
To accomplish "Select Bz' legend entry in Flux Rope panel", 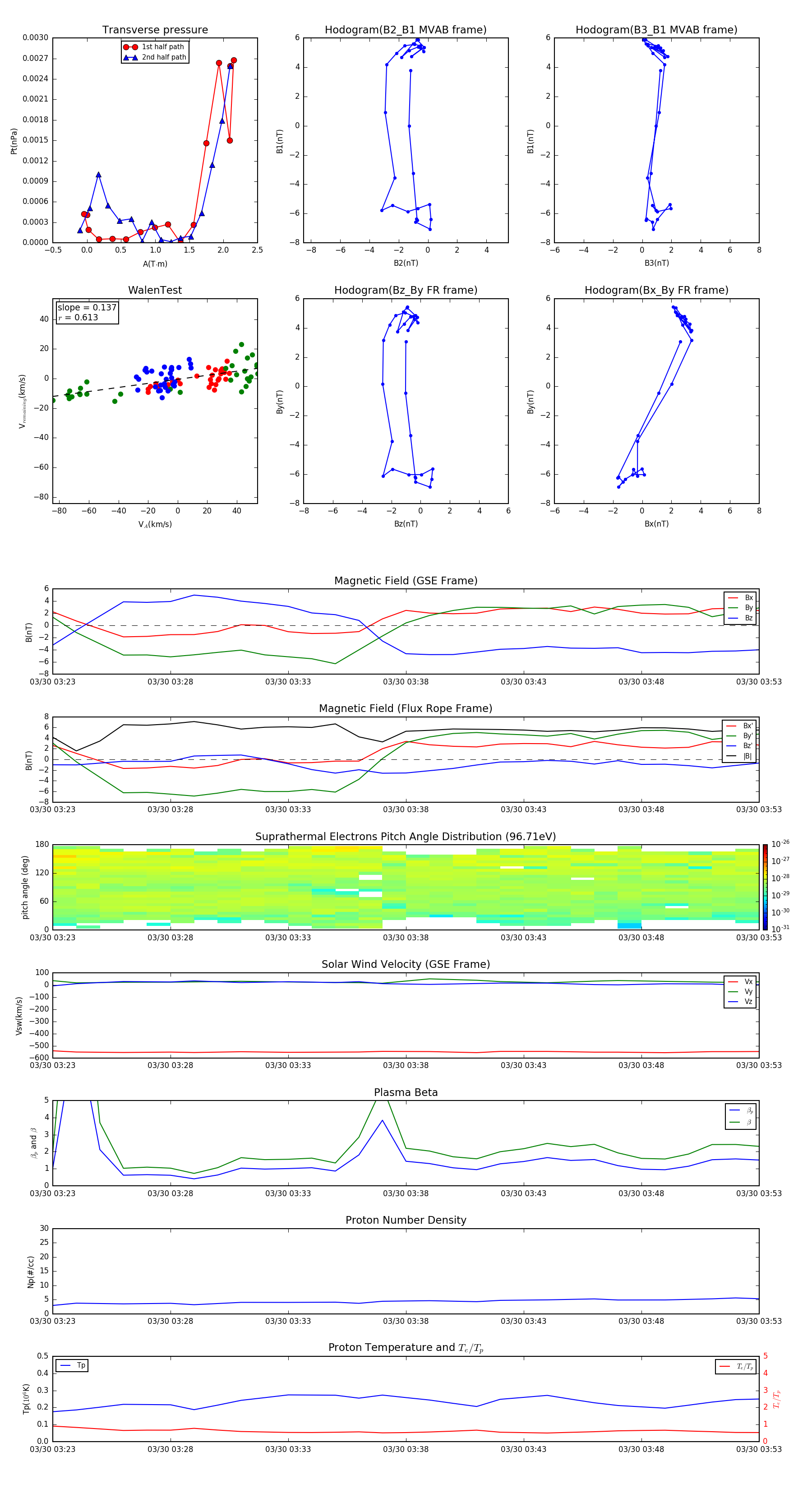I will [x=740, y=746].
